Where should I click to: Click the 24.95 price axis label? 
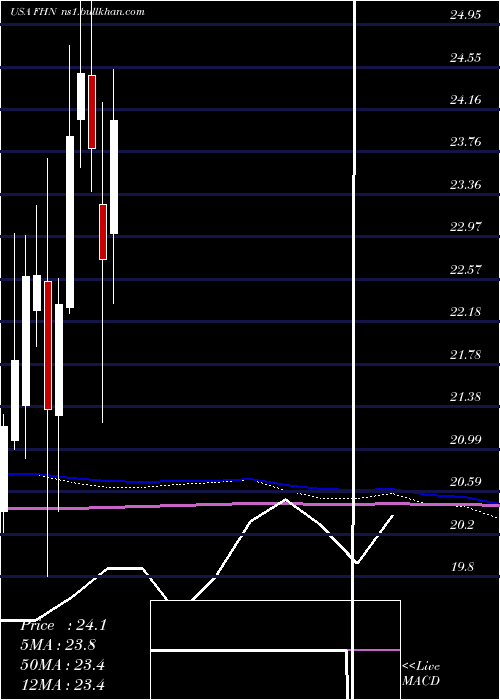[x=466, y=15]
